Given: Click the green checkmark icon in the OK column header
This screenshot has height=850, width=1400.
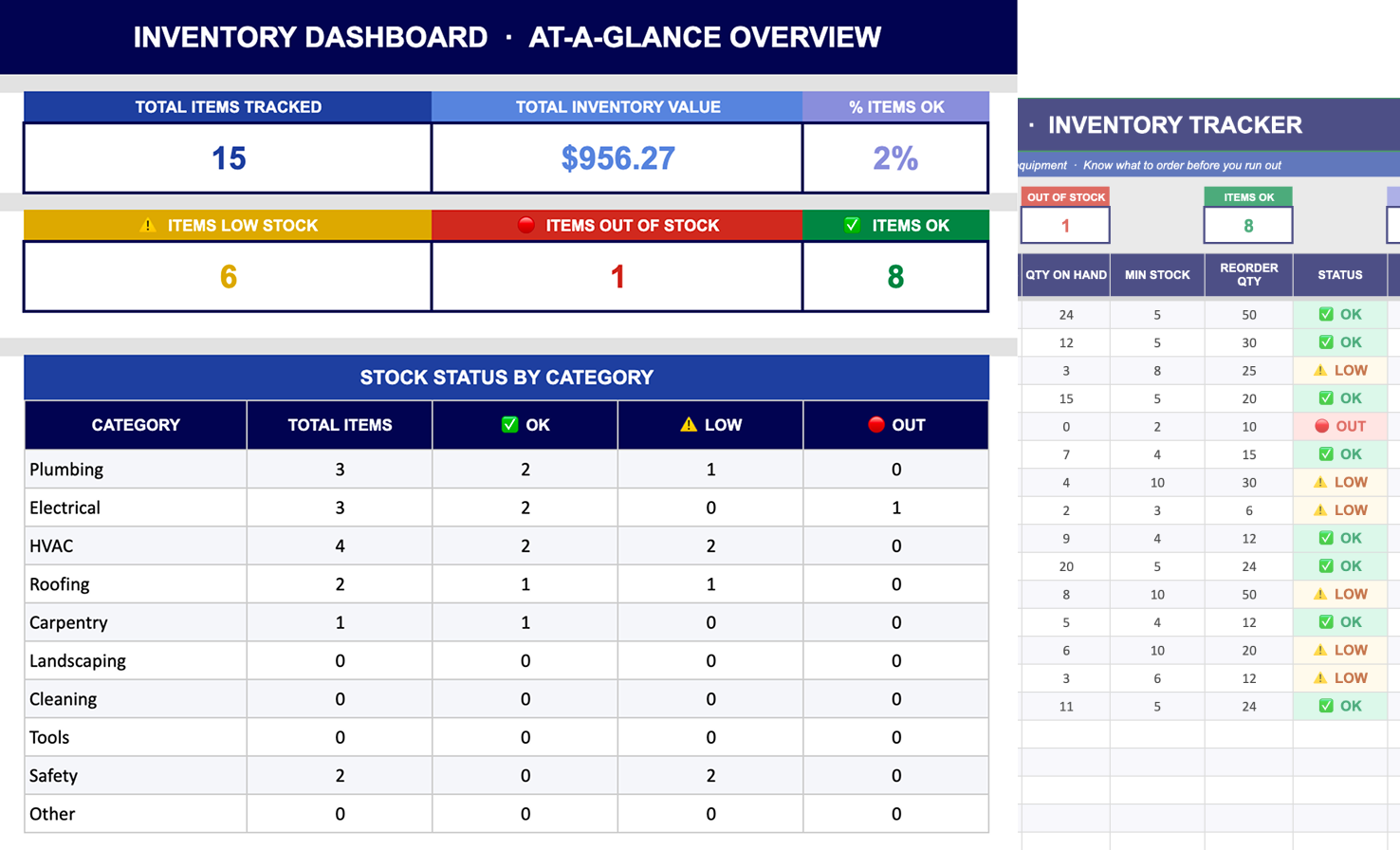Looking at the screenshot, I should 509,424.
